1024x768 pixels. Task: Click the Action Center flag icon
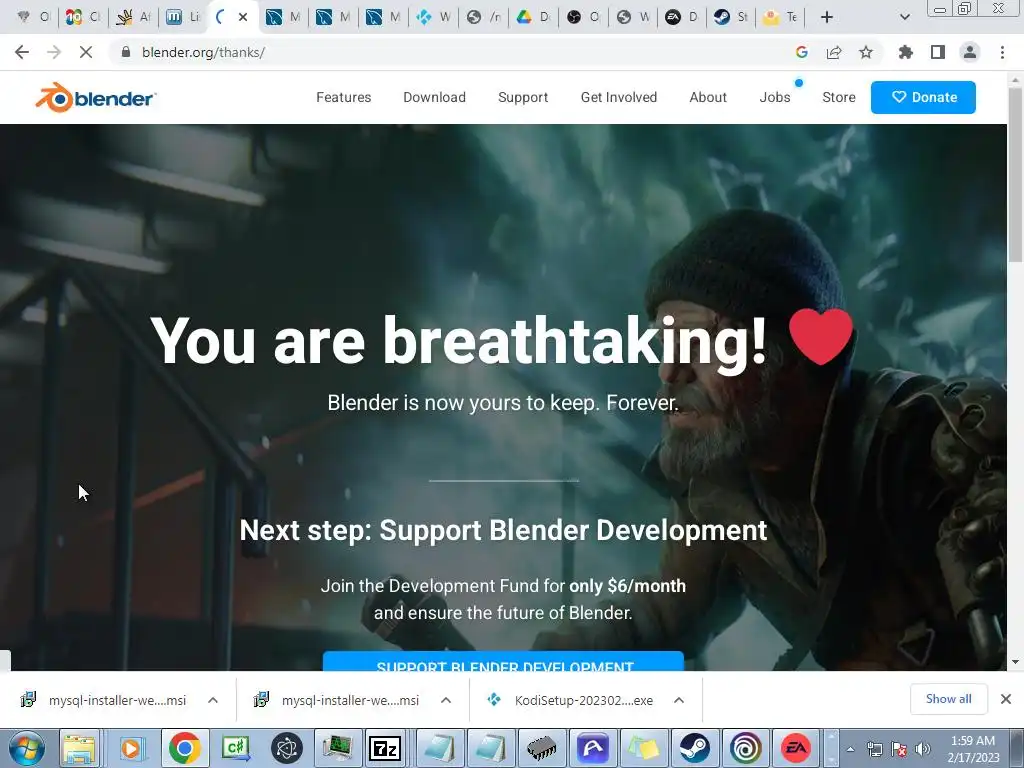click(899, 749)
